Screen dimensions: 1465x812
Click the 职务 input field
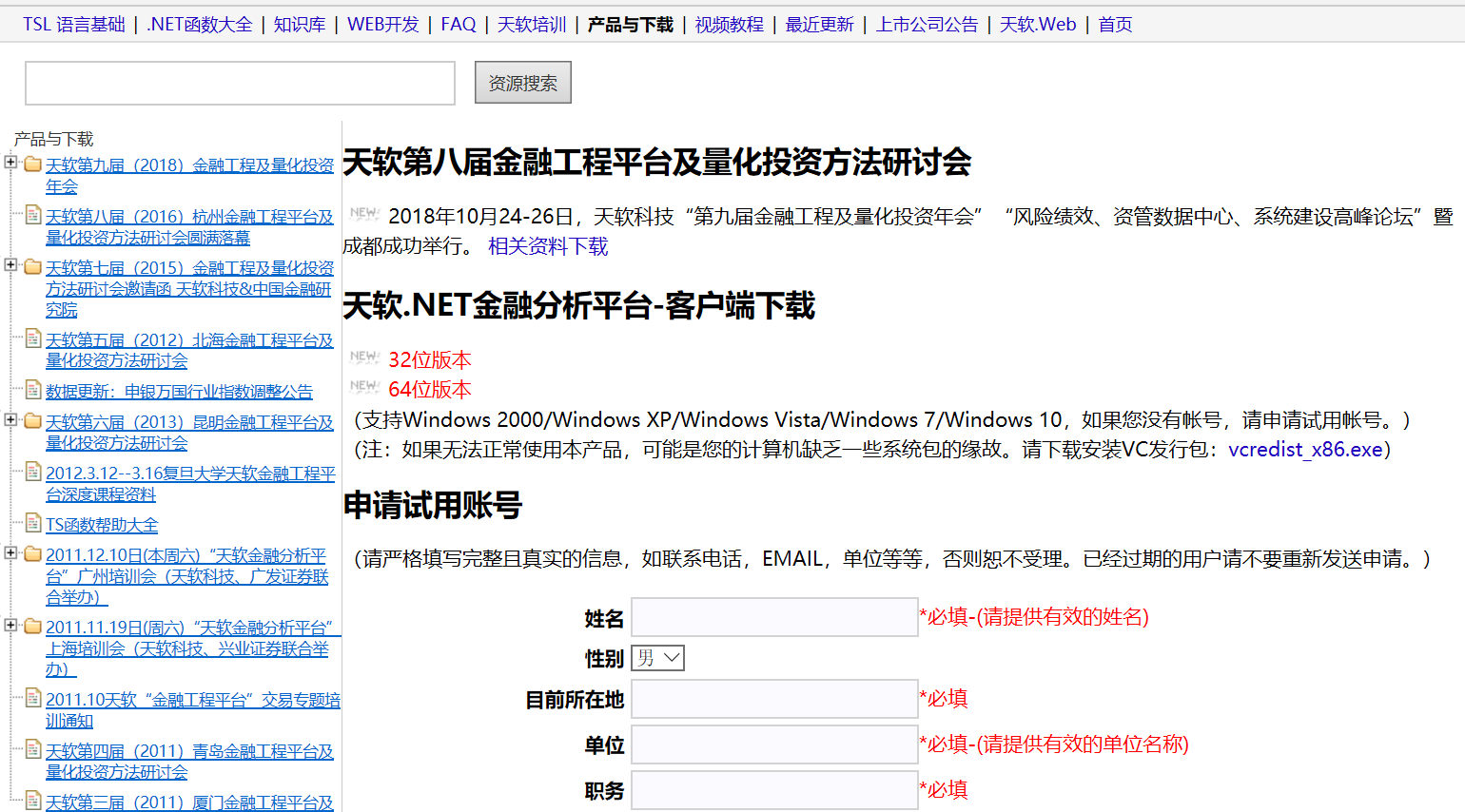(x=774, y=790)
